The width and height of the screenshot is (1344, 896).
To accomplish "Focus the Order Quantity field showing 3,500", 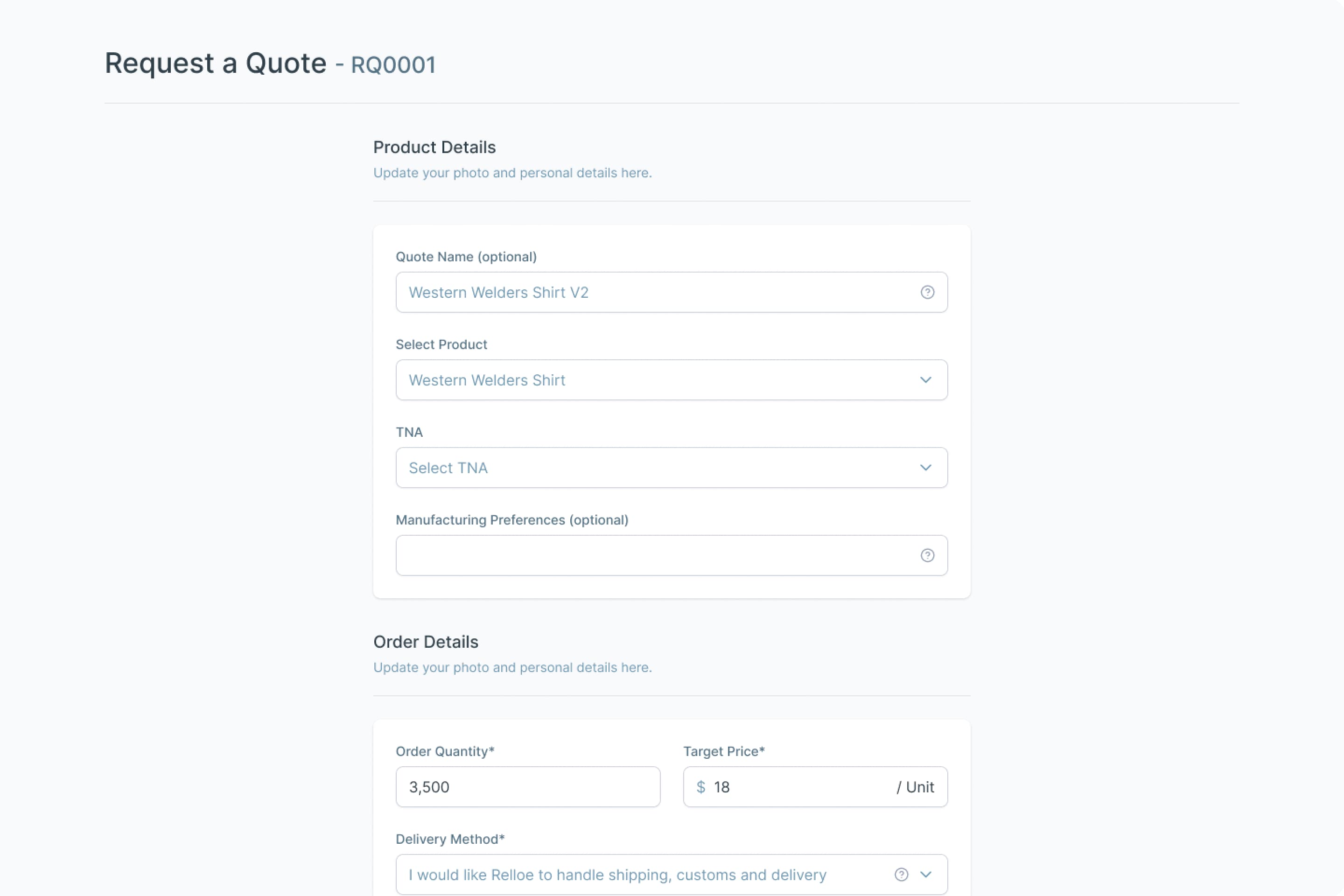I will (x=527, y=787).
